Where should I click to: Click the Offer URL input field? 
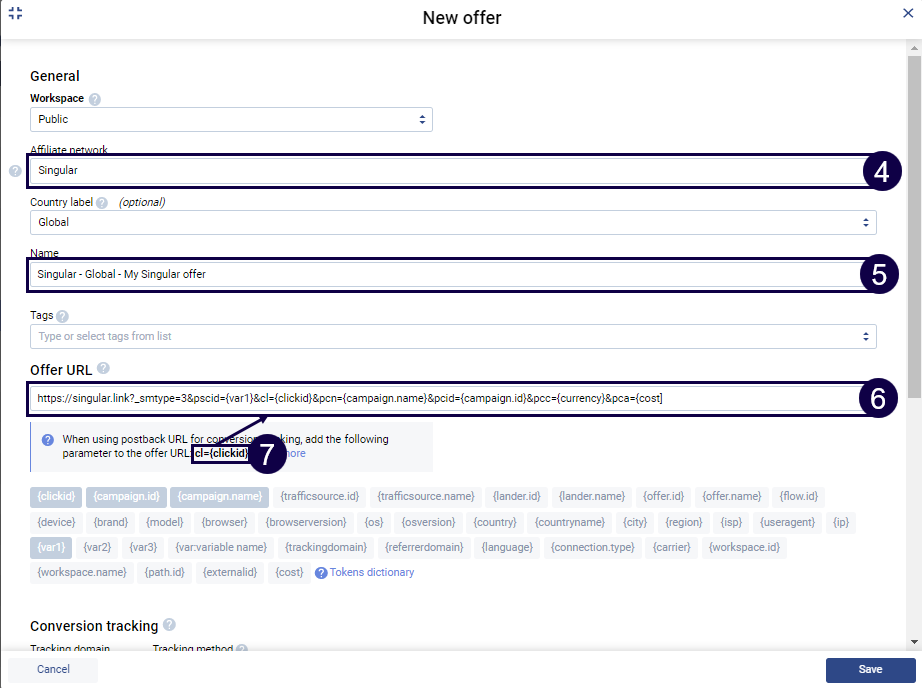point(440,398)
